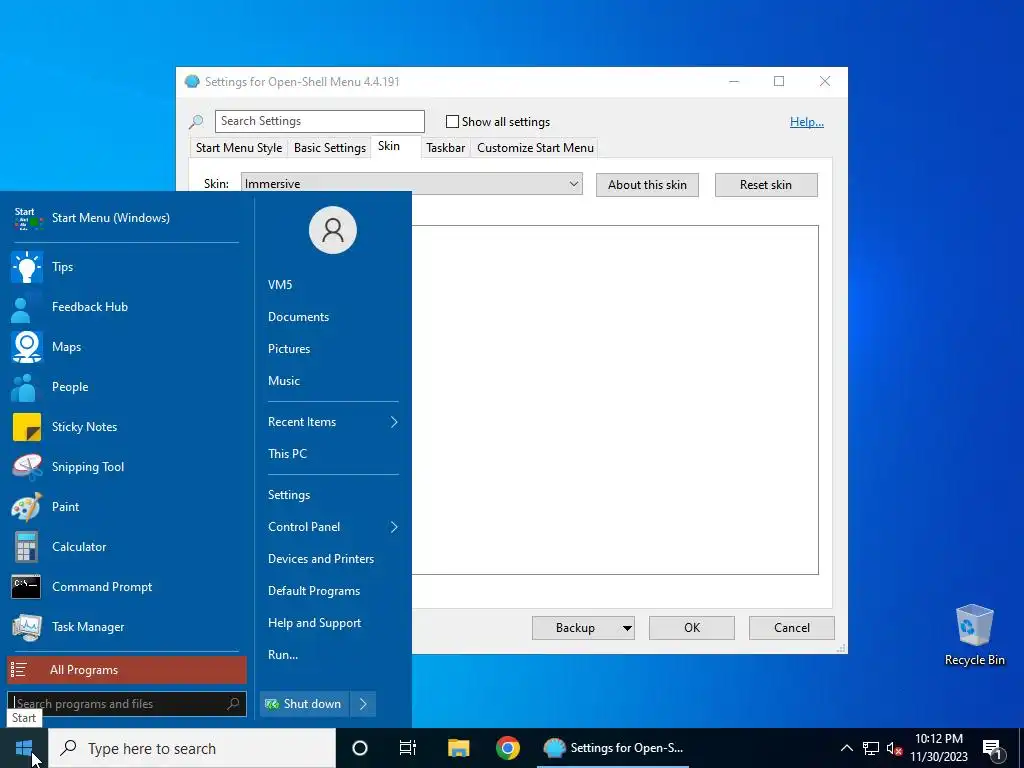Click the Shut down button
The width and height of the screenshot is (1024, 768).
(x=304, y=704)
